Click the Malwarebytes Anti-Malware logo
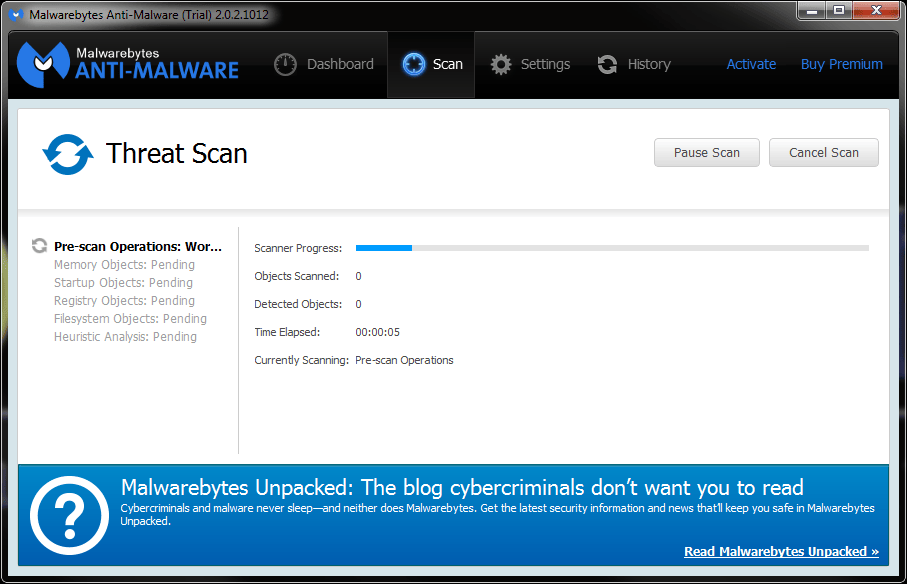 coord(129,64)
